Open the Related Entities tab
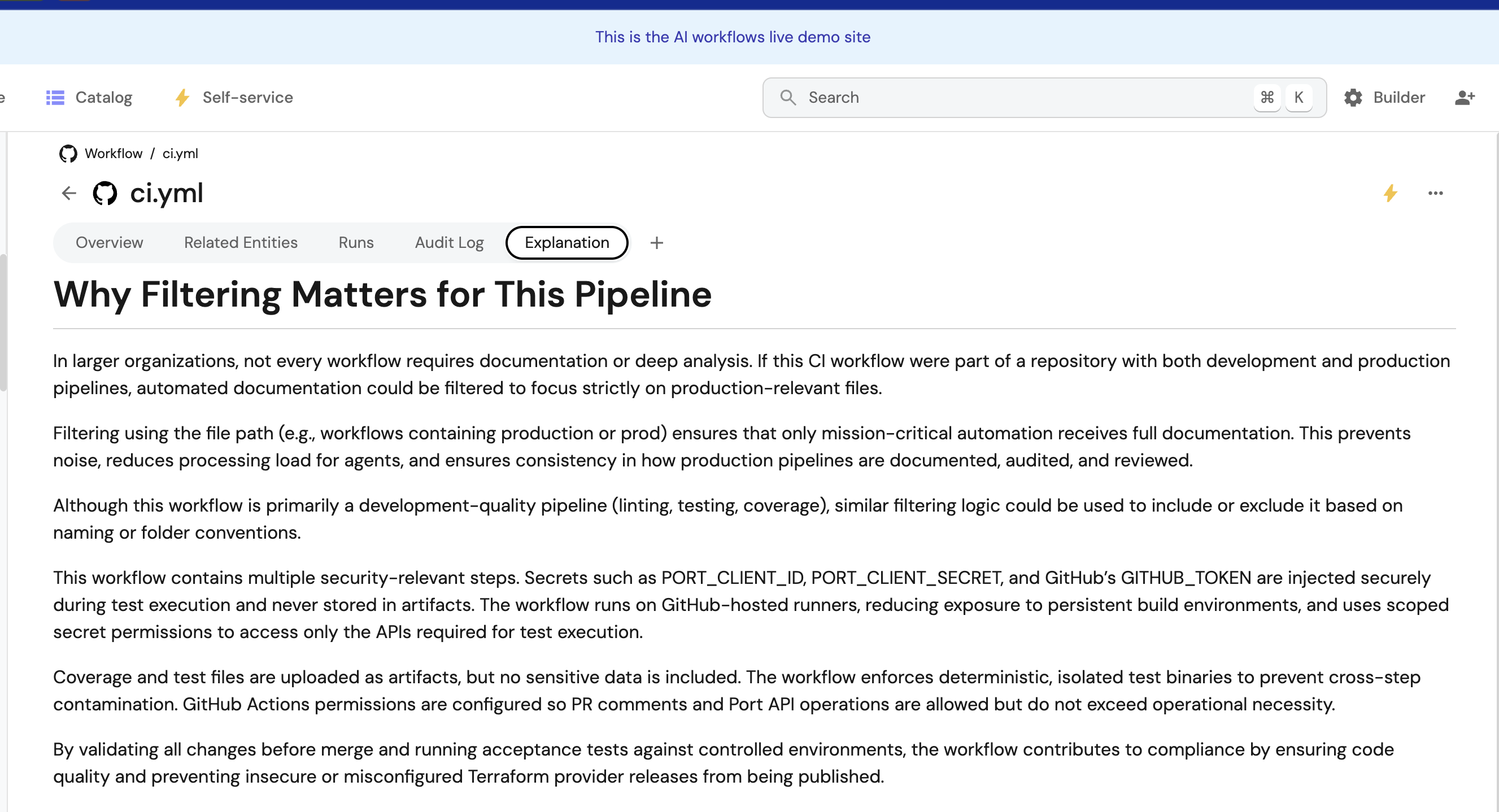Image resolution: width=1499 pixels, height=812 pixels. [x=241, y=243]
